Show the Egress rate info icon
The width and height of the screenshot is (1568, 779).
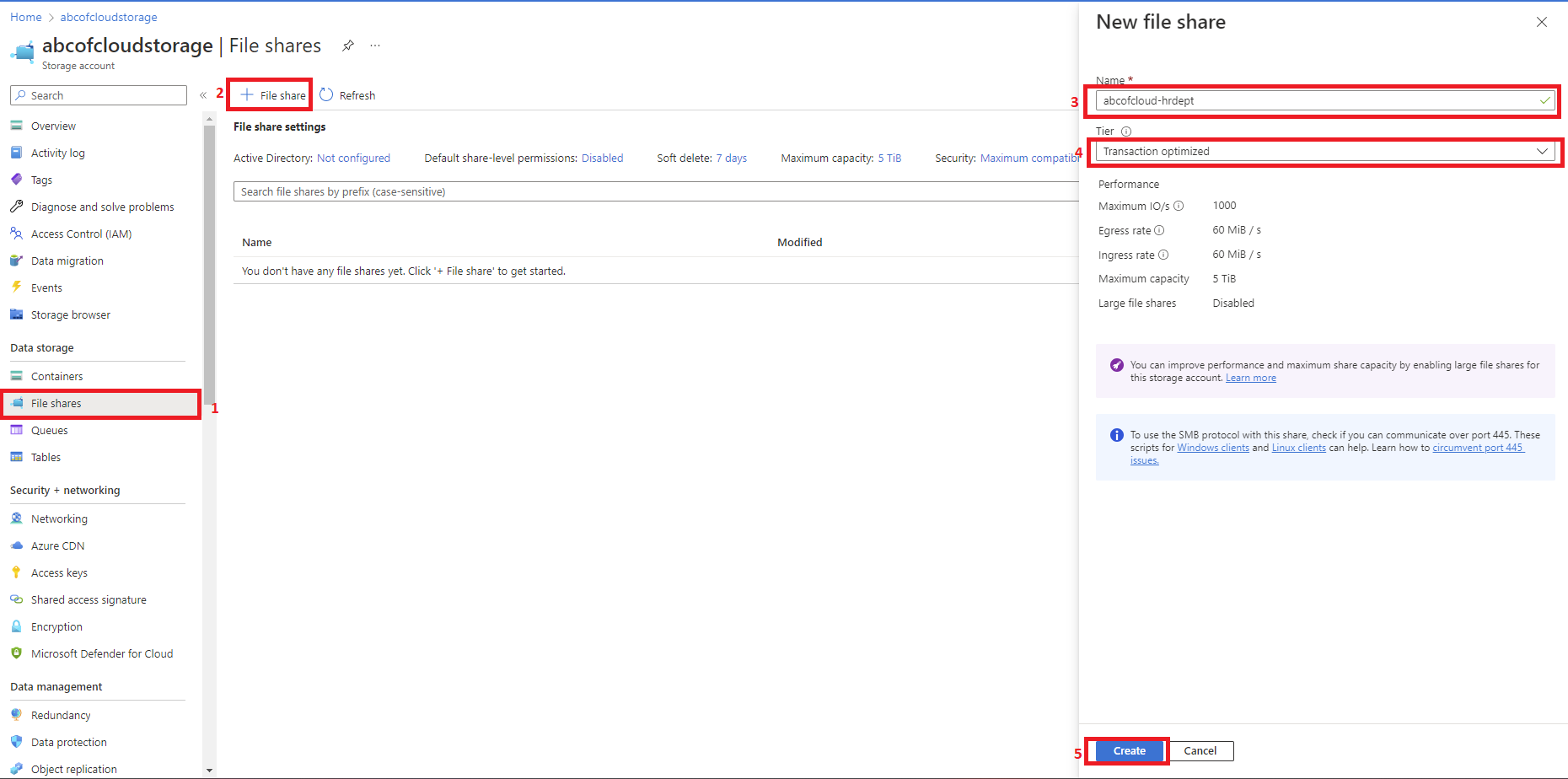[1159, 230]
